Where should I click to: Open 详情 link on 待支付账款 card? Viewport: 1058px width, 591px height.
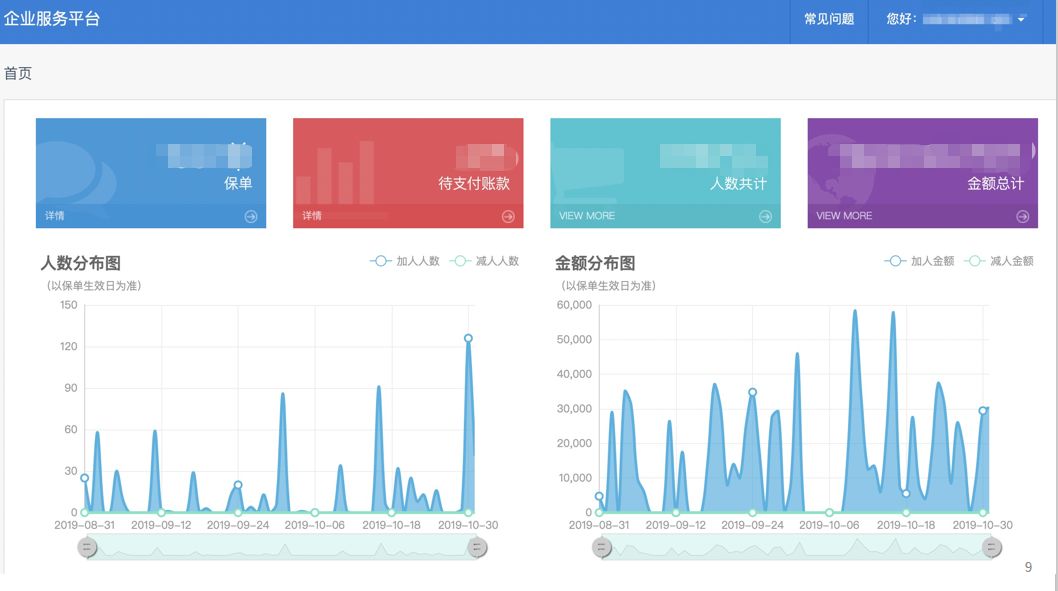pyautogui.click(x=312, y=216)
